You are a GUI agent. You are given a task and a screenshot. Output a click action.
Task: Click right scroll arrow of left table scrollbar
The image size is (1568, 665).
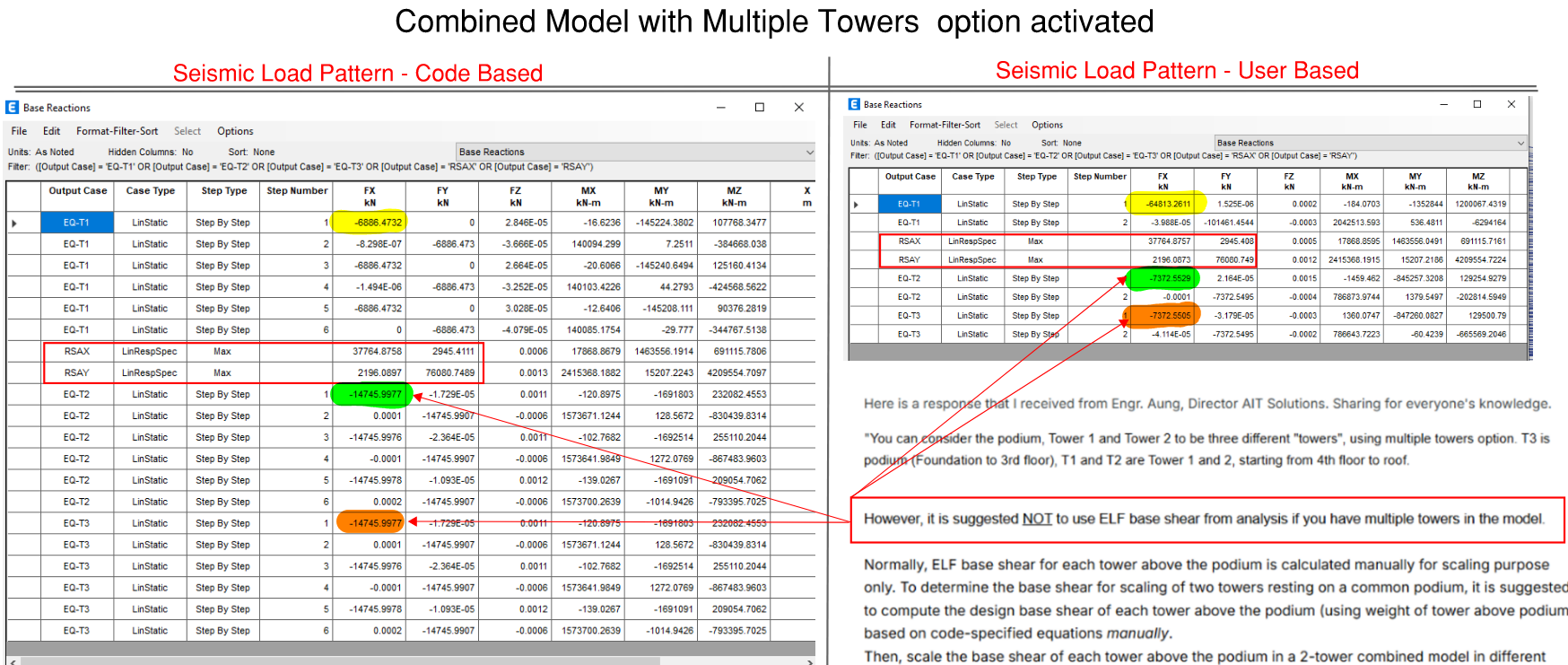[x=809, y=661]
